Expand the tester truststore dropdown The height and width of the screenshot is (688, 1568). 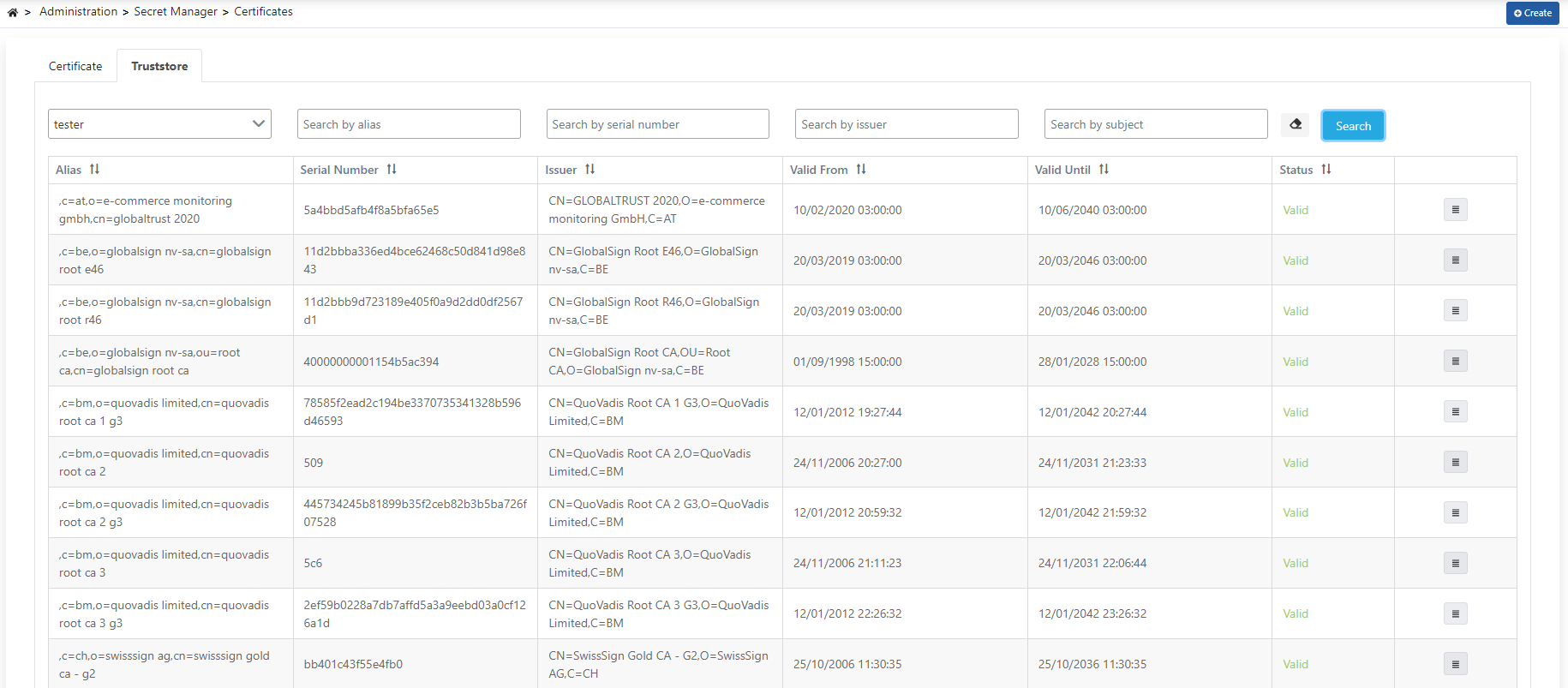click(159, 124)
